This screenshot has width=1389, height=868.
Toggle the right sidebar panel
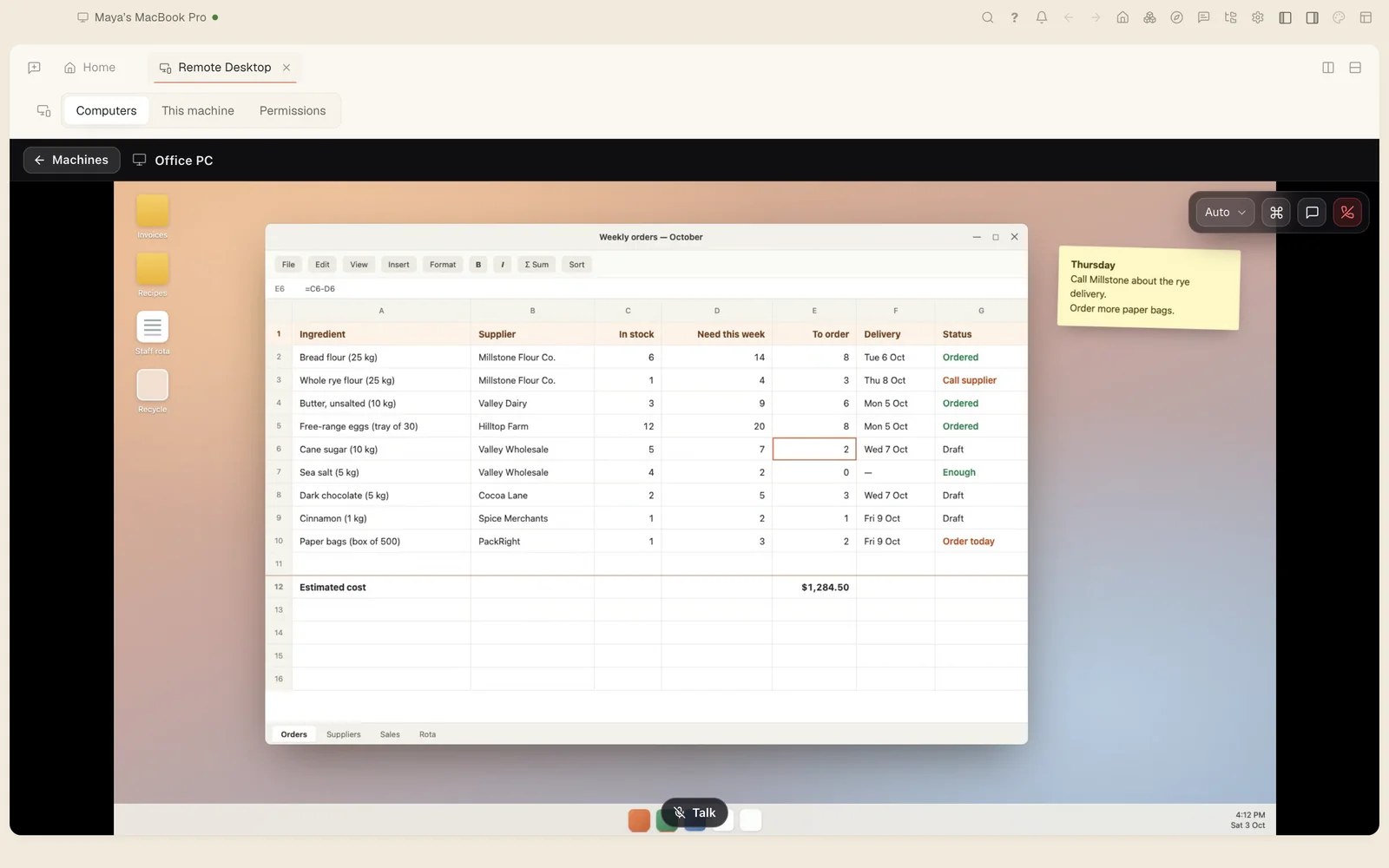pyautogui.click(x=1312, y=17)
